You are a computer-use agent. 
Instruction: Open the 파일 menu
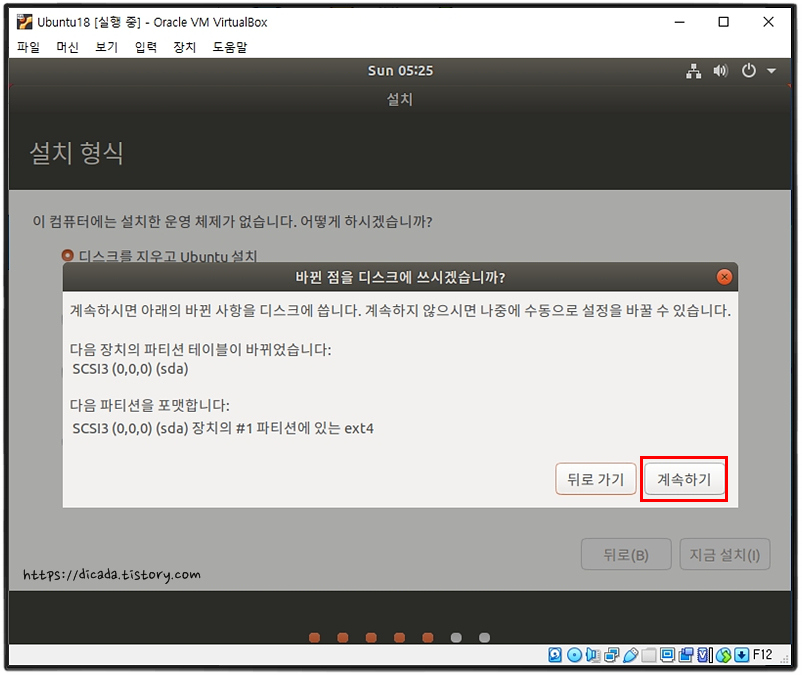point(28,47)
